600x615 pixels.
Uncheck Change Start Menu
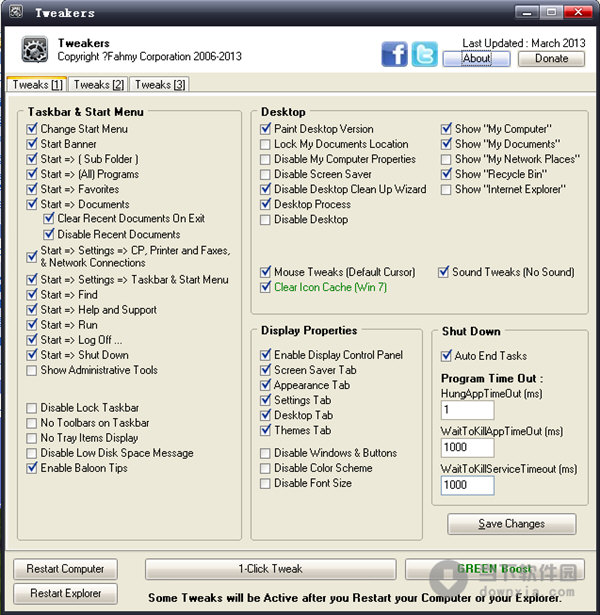pyautogui.click(x=32, y=129)
